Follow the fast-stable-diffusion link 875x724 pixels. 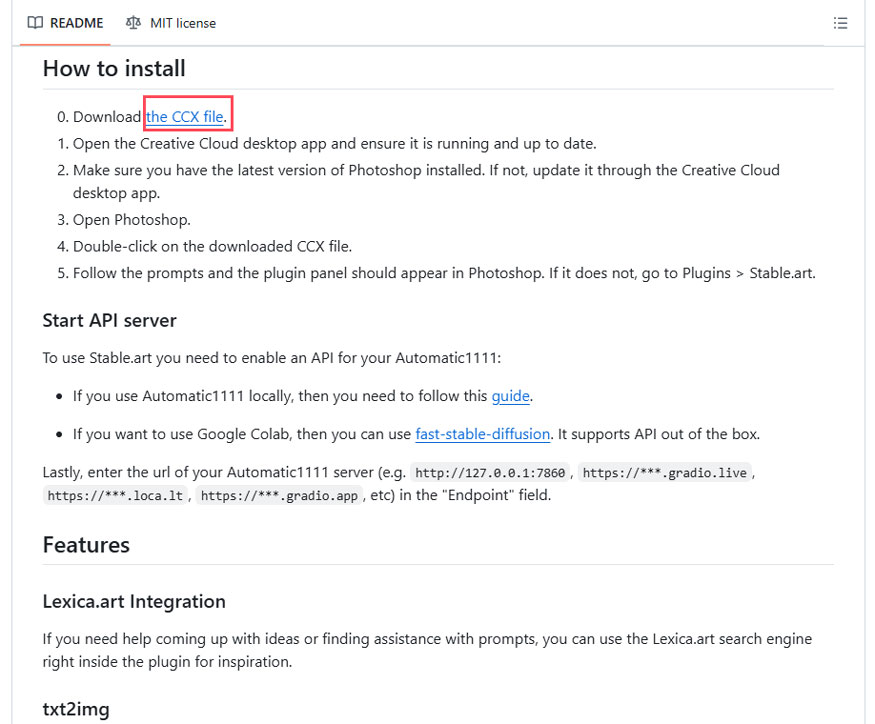pos(483,434)
